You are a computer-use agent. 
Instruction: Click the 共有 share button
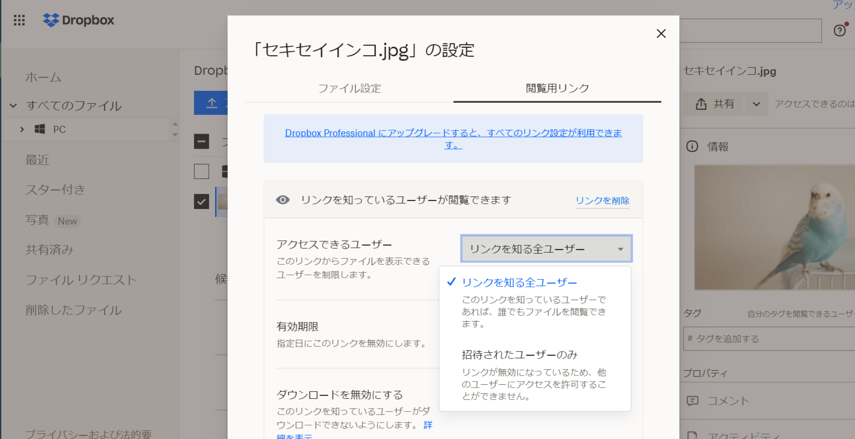(715, 104)
